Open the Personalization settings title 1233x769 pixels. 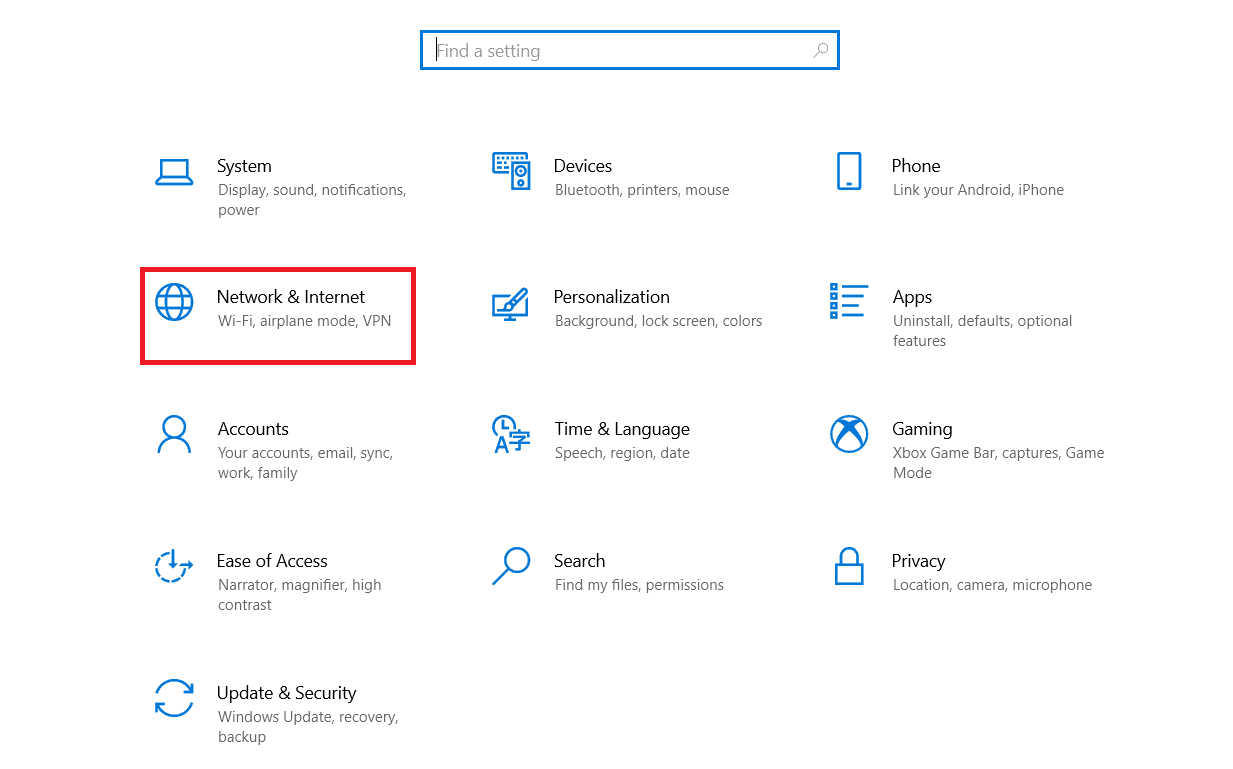612,297
